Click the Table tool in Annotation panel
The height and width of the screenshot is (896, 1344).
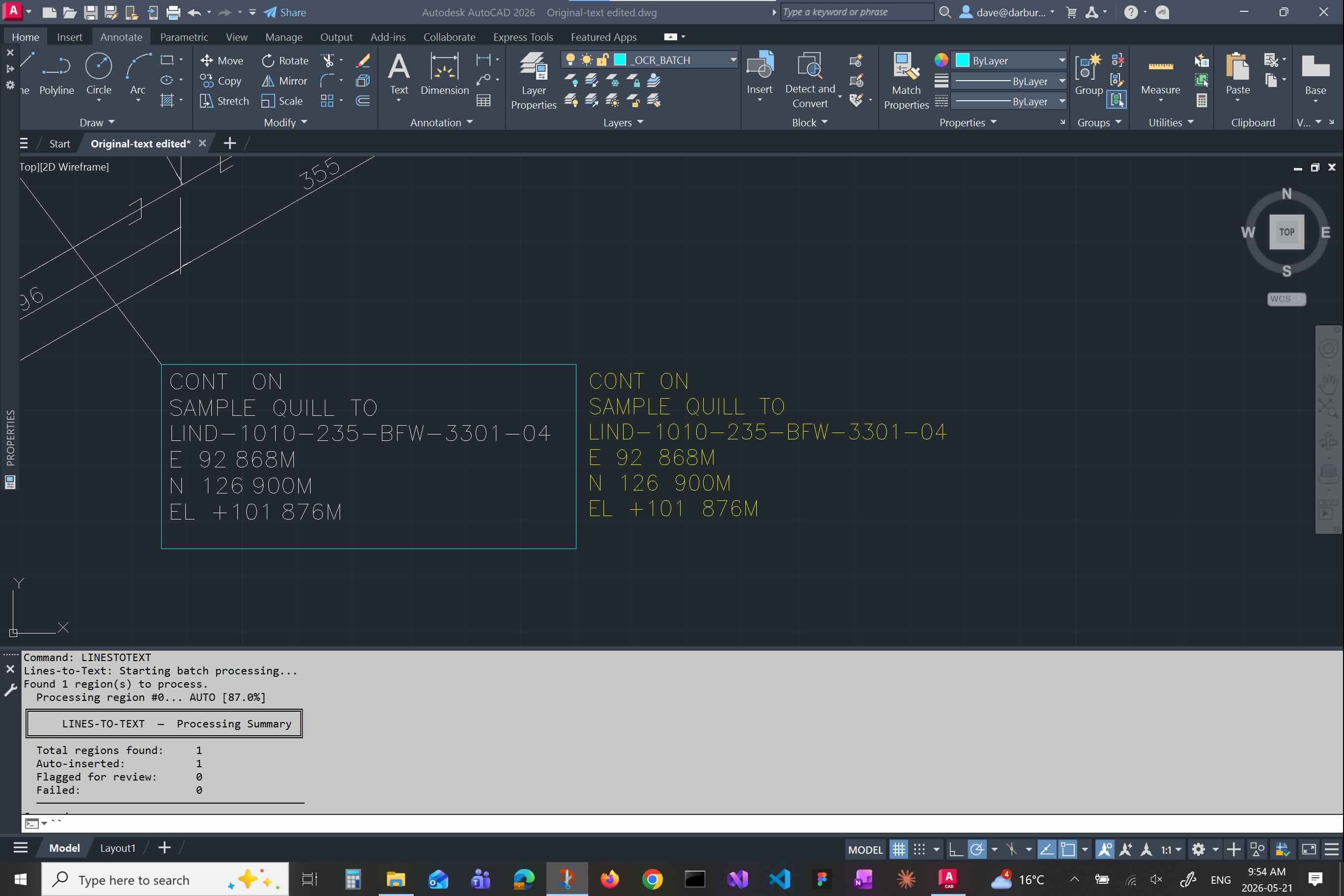tap(483, 101)
